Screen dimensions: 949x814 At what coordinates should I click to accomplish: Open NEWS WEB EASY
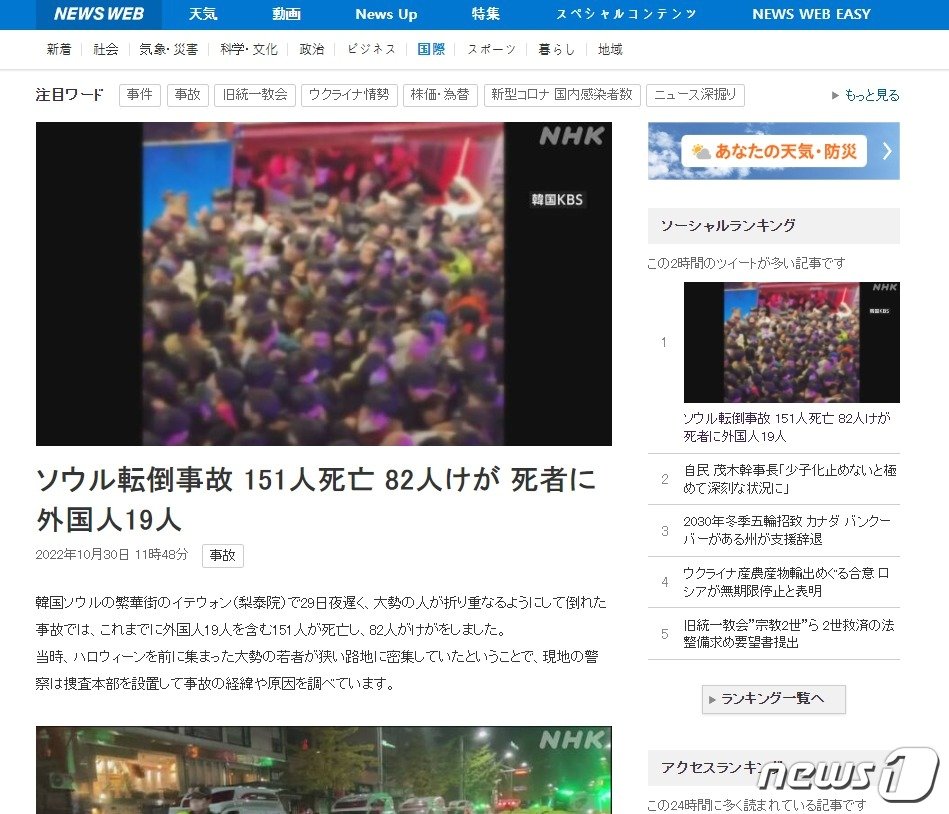pyautogui.click(x=810, y=14)
